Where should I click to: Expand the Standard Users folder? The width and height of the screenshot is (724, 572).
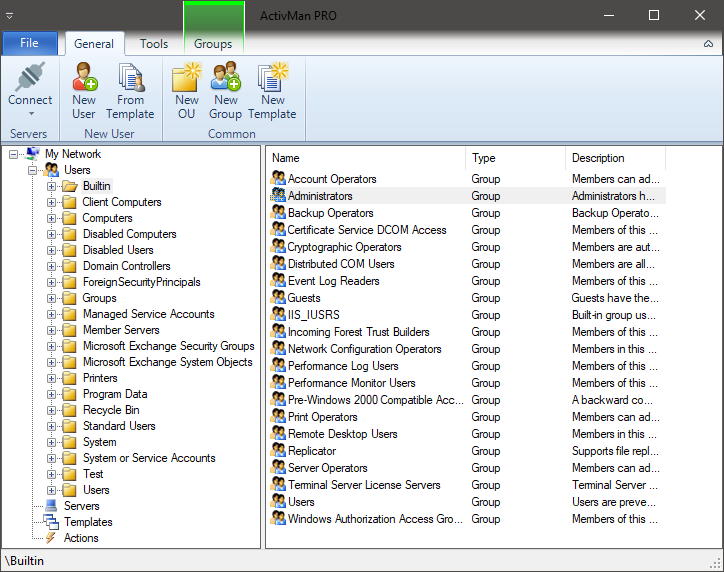click(51, 427)
